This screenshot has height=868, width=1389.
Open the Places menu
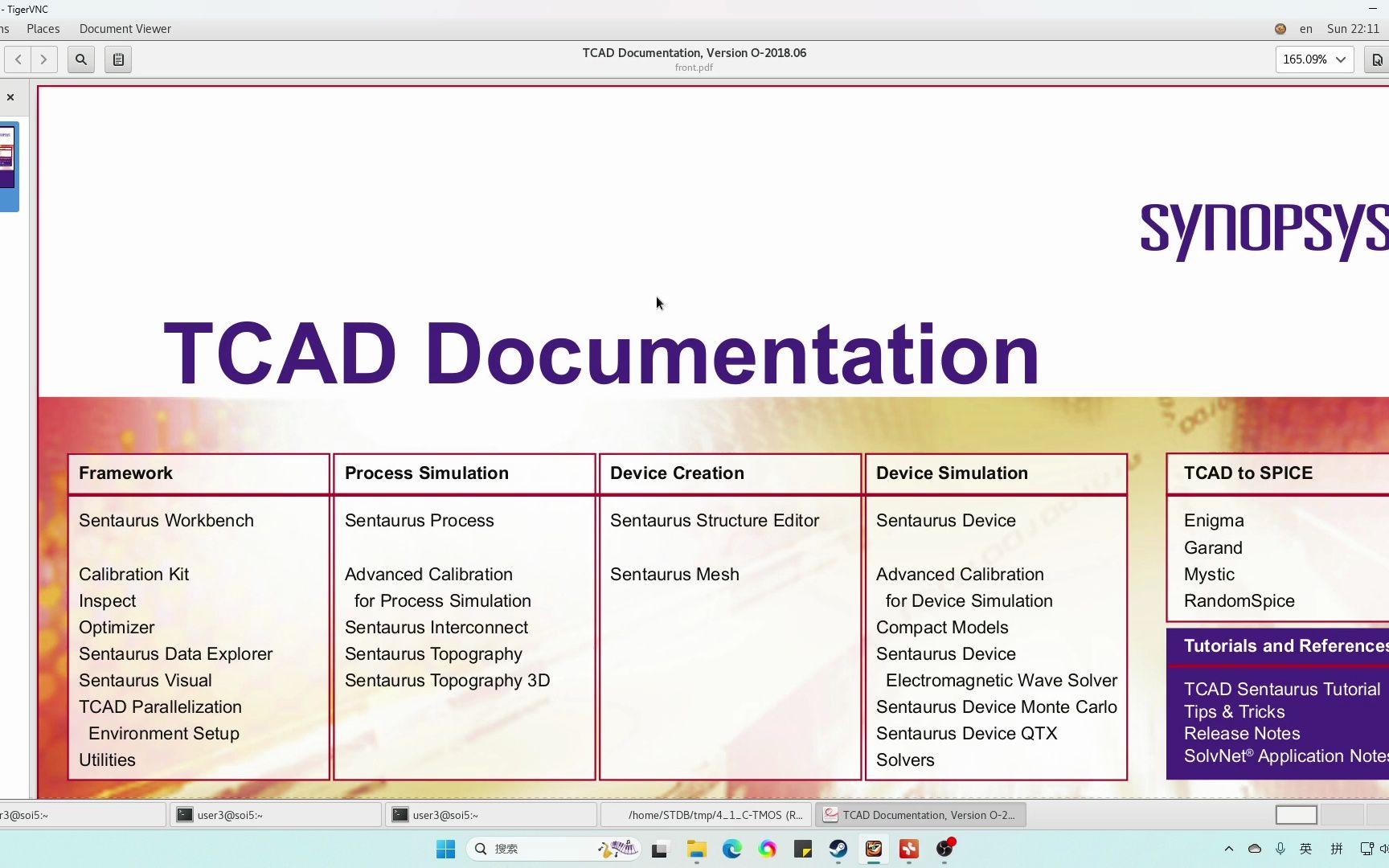point(43,29)
